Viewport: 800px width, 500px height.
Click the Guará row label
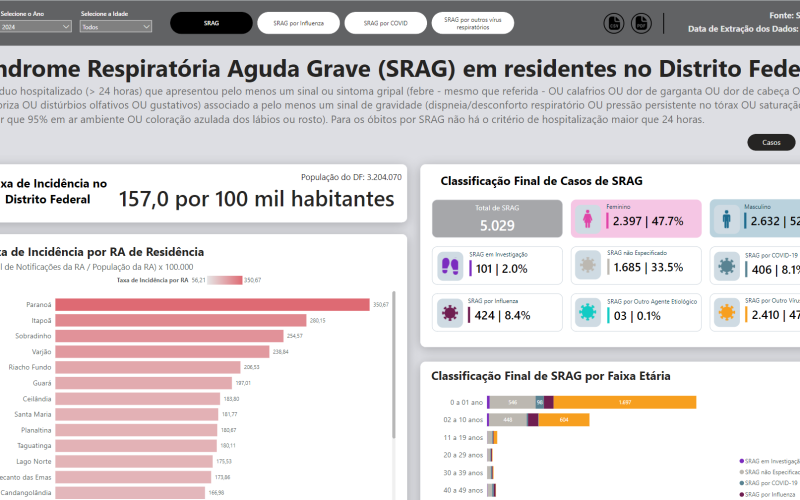click(42, 383)
